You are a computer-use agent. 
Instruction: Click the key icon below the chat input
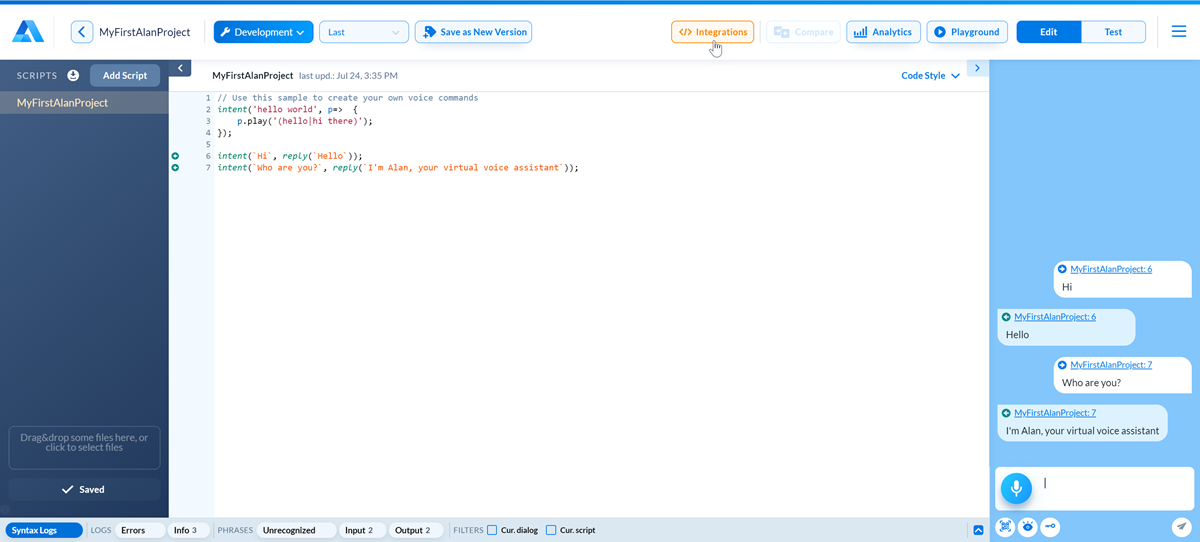click(x=1049, y=527)
